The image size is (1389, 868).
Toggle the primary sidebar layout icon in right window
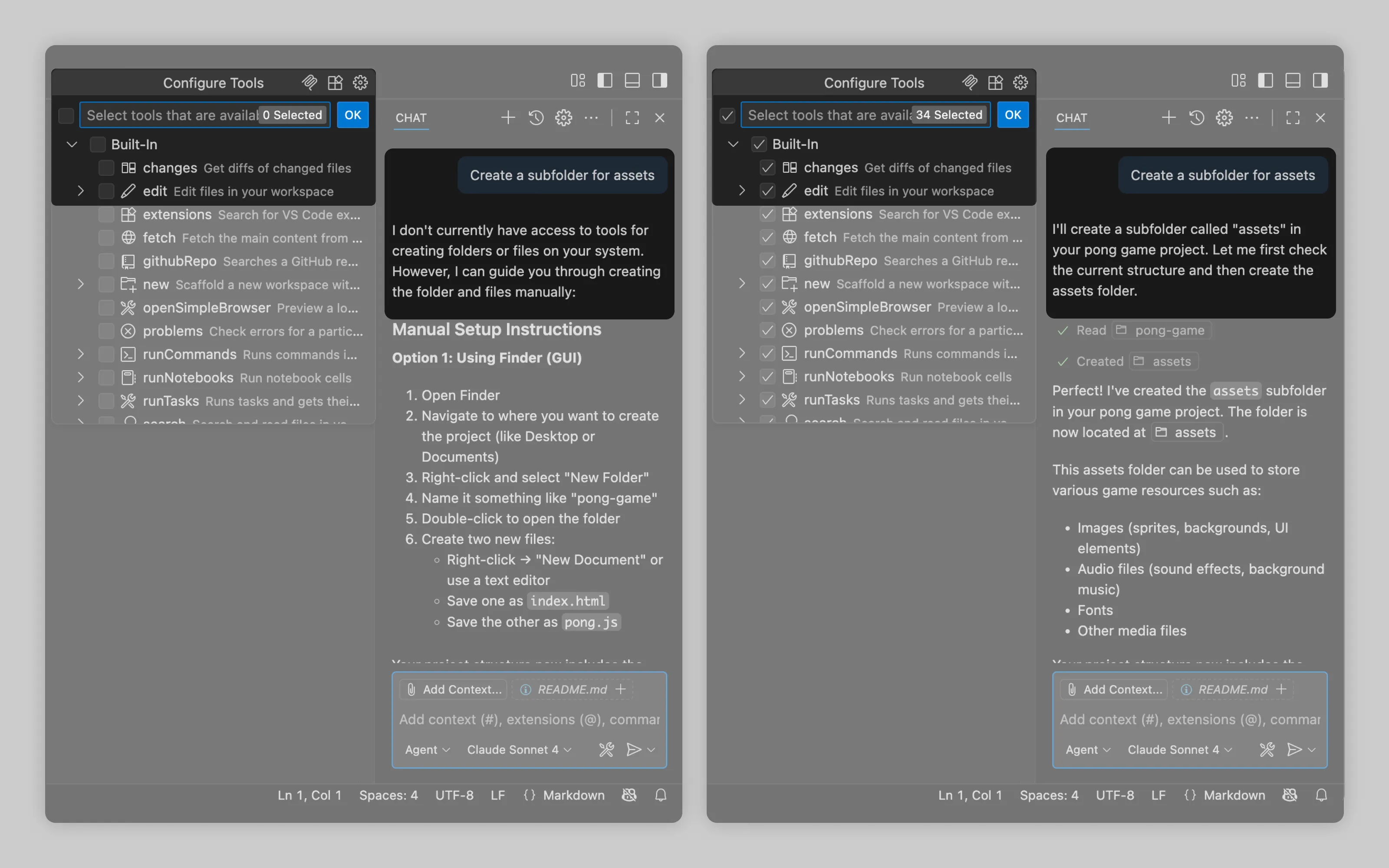point(1266,80)
